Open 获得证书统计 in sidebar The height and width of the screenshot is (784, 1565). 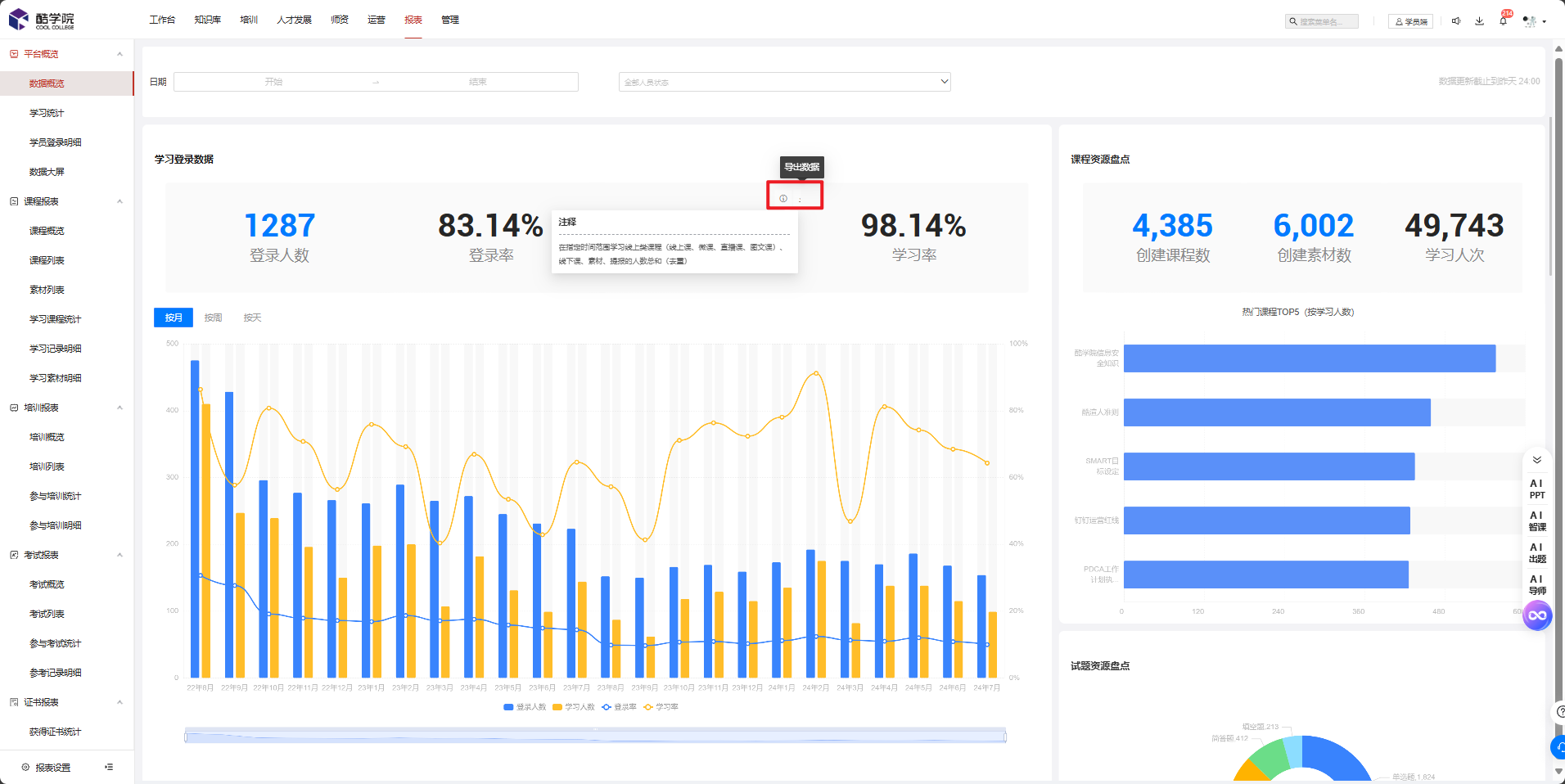[56, 732]
